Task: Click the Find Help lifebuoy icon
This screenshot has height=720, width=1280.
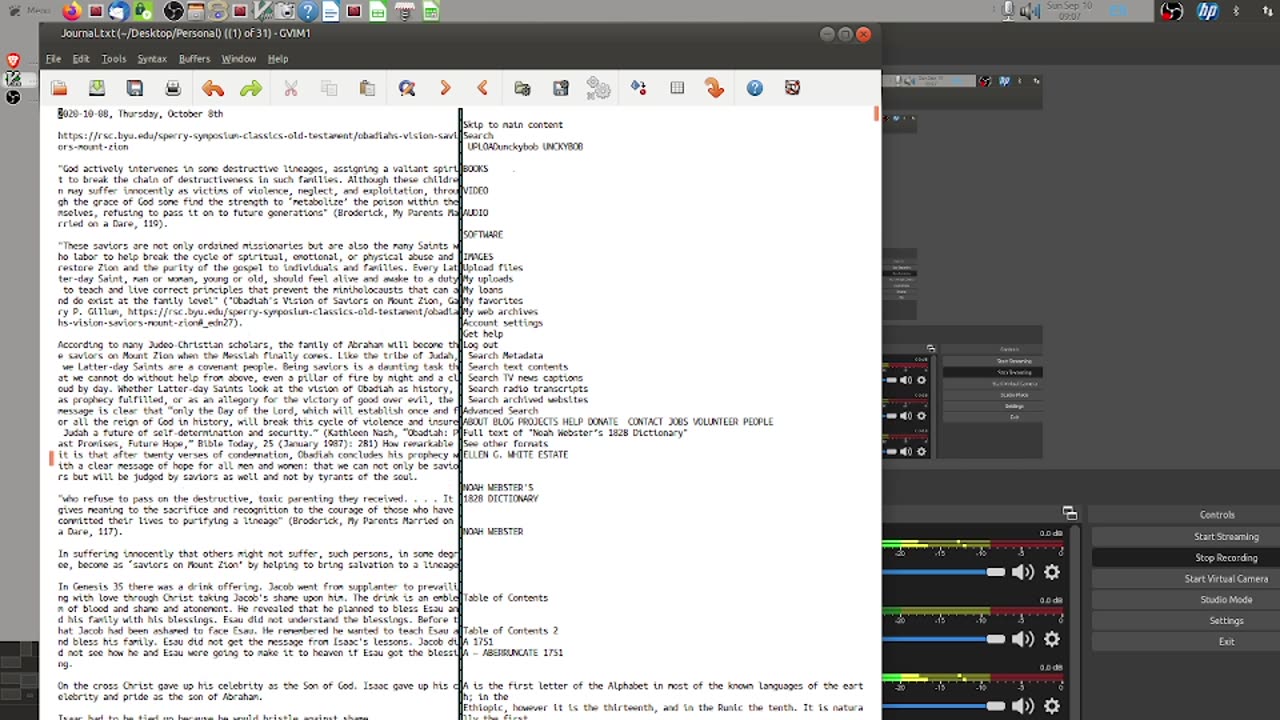Action: 792,88
